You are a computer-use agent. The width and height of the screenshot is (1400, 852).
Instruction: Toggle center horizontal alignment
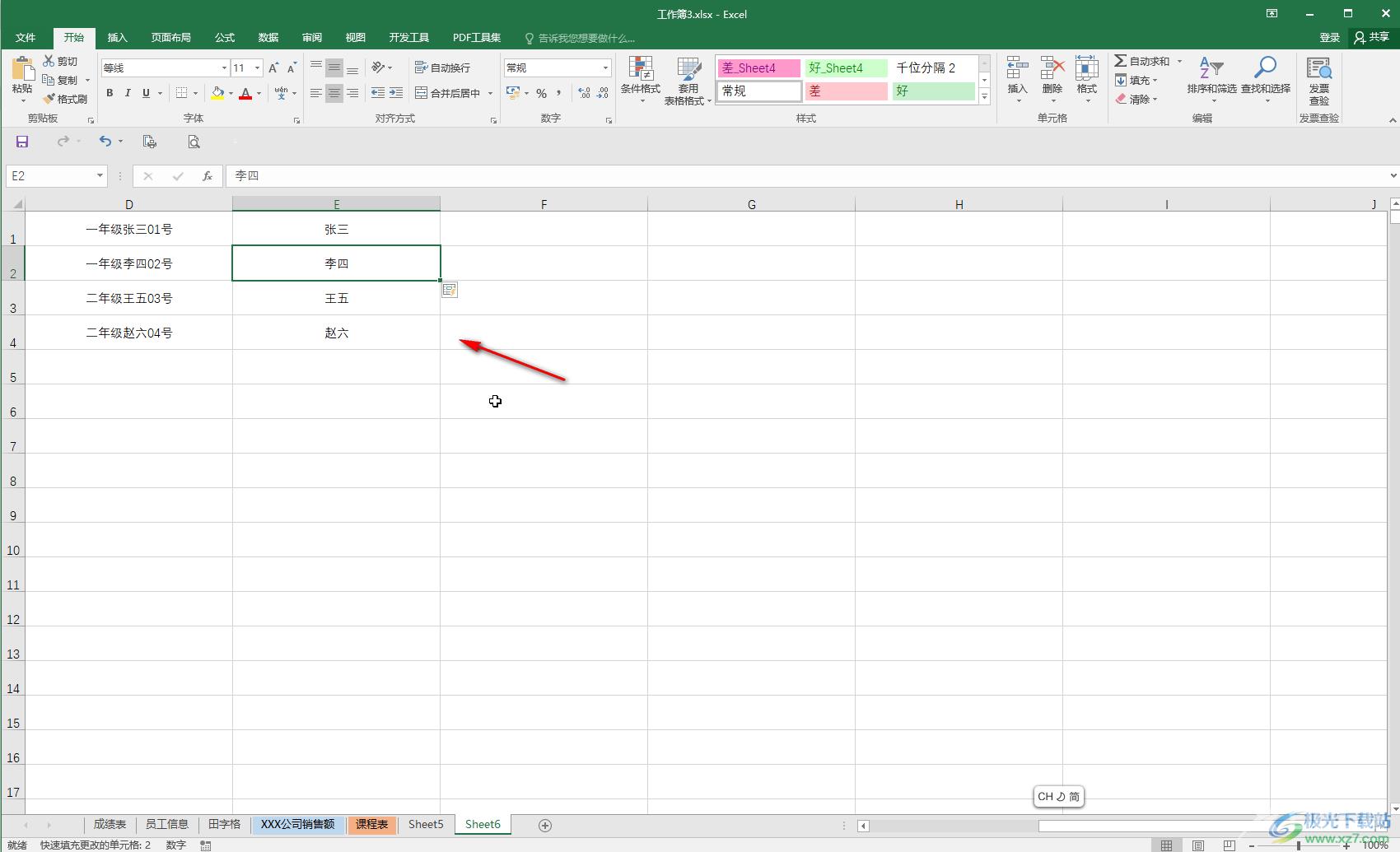[x=334, y=93]
